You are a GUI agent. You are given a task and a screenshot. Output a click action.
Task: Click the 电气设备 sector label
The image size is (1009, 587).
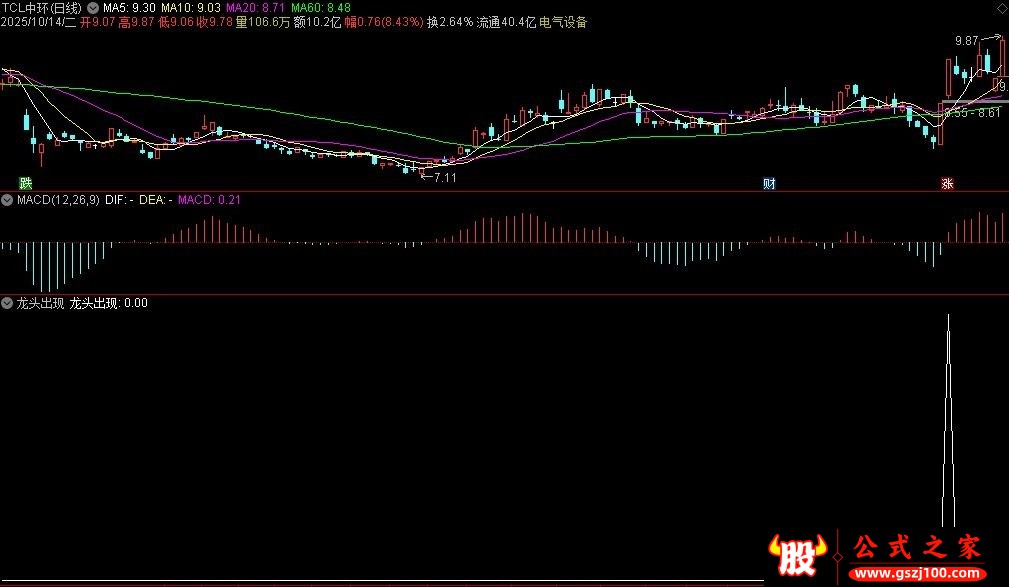tap(563, 23)
